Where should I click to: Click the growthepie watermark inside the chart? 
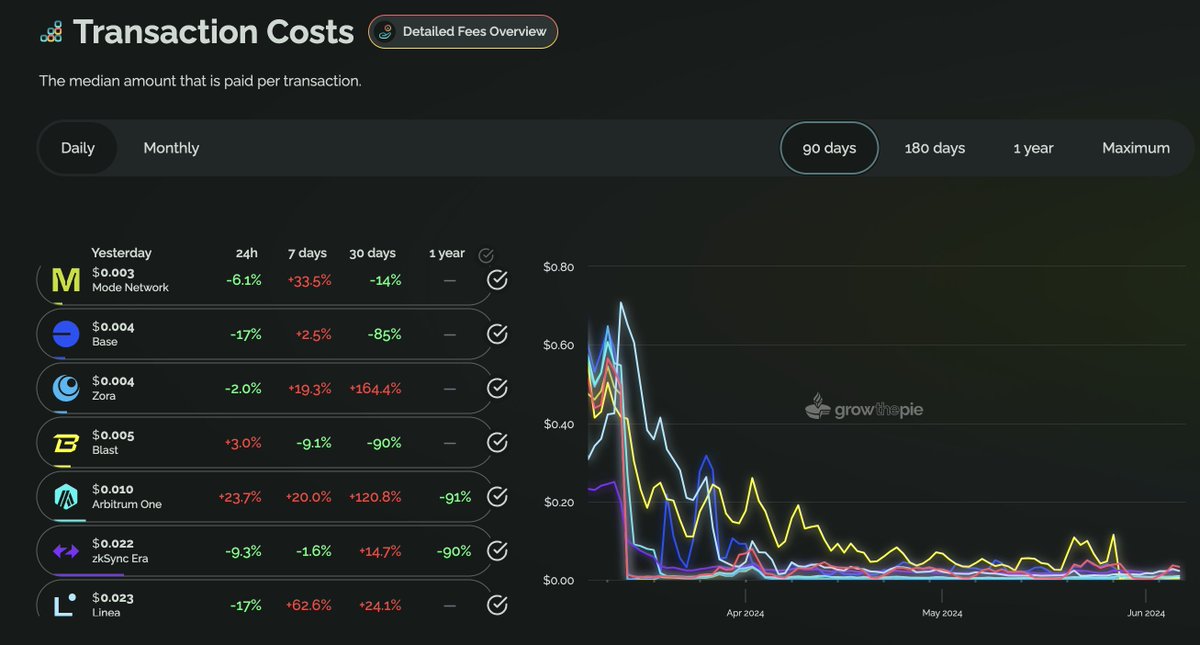(x=866, y=408)
